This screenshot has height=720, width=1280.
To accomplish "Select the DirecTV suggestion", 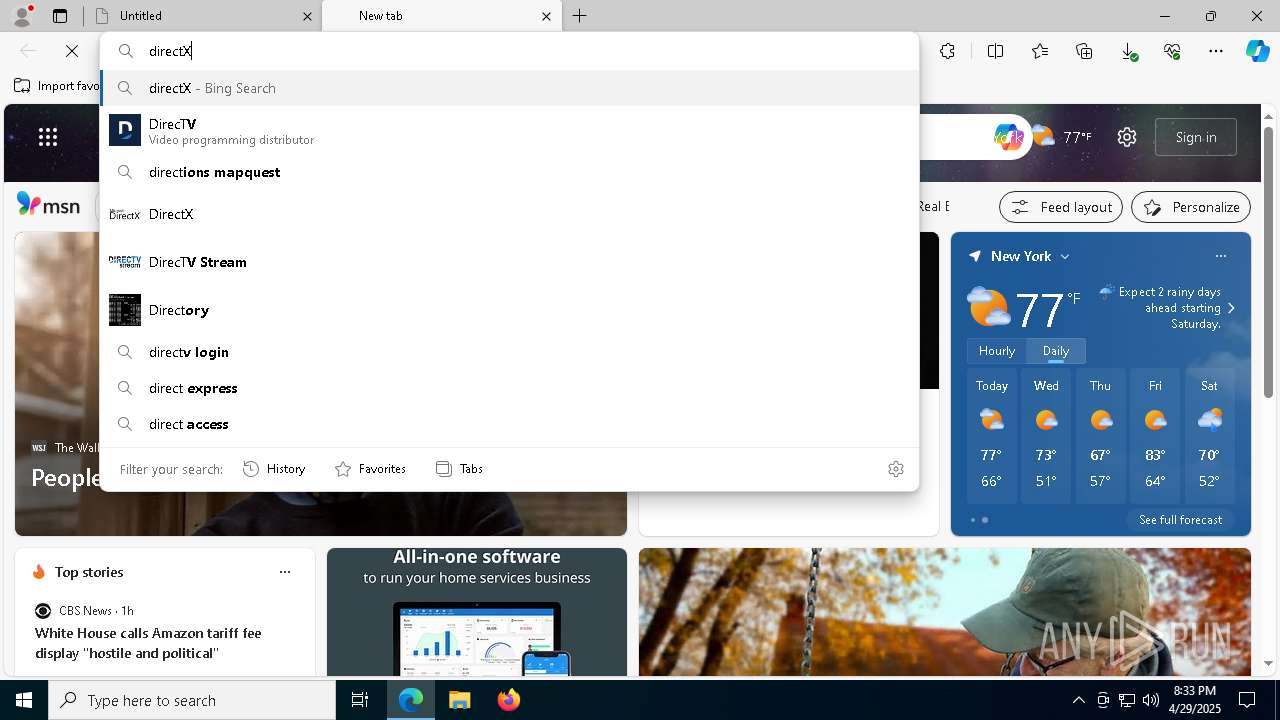I will 509,131.
